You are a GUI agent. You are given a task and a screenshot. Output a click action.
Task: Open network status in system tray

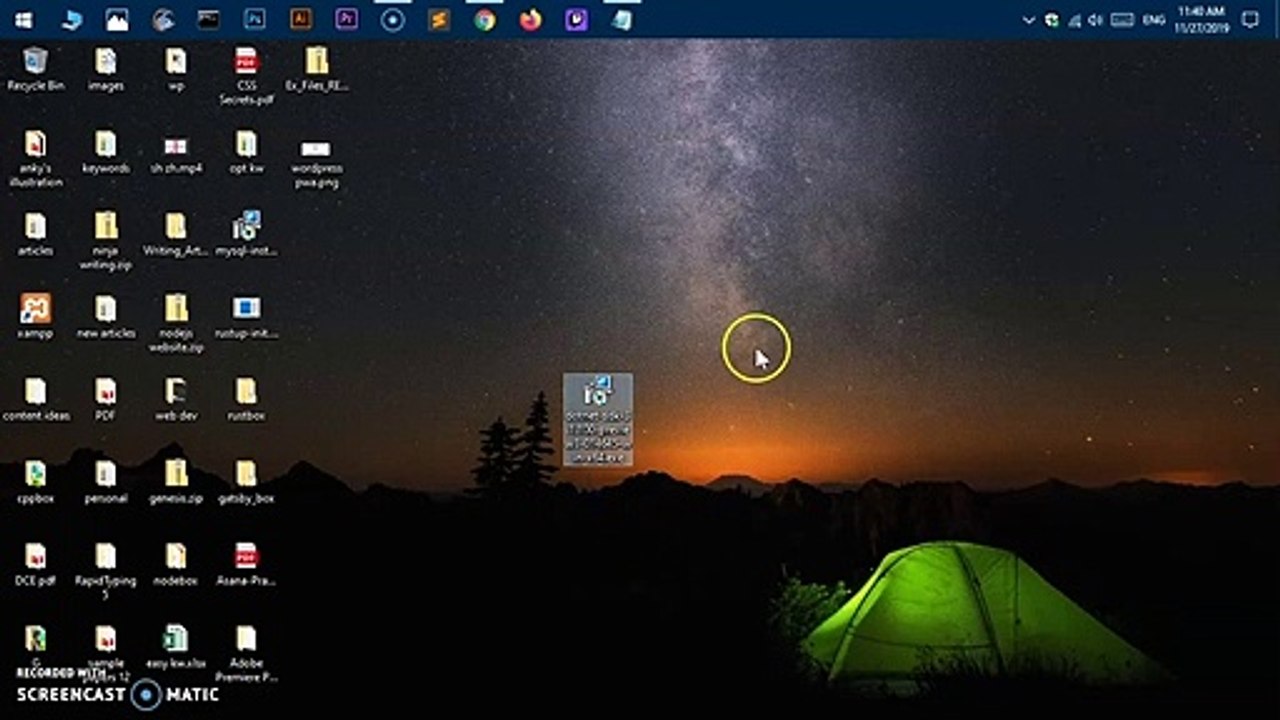pos(1075,19)
